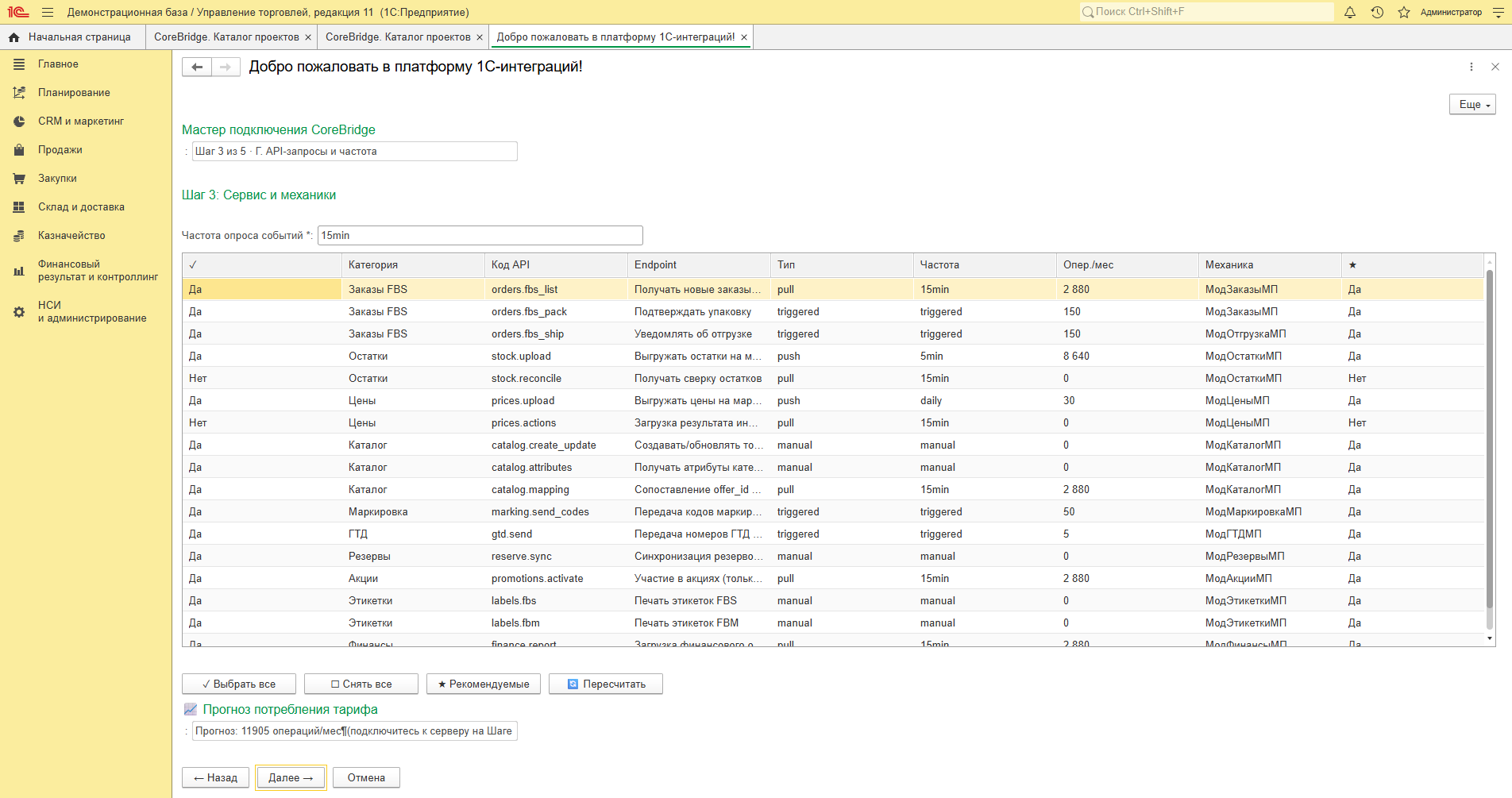
Task: Open Планирование section icon
Action: click(19, 93)
